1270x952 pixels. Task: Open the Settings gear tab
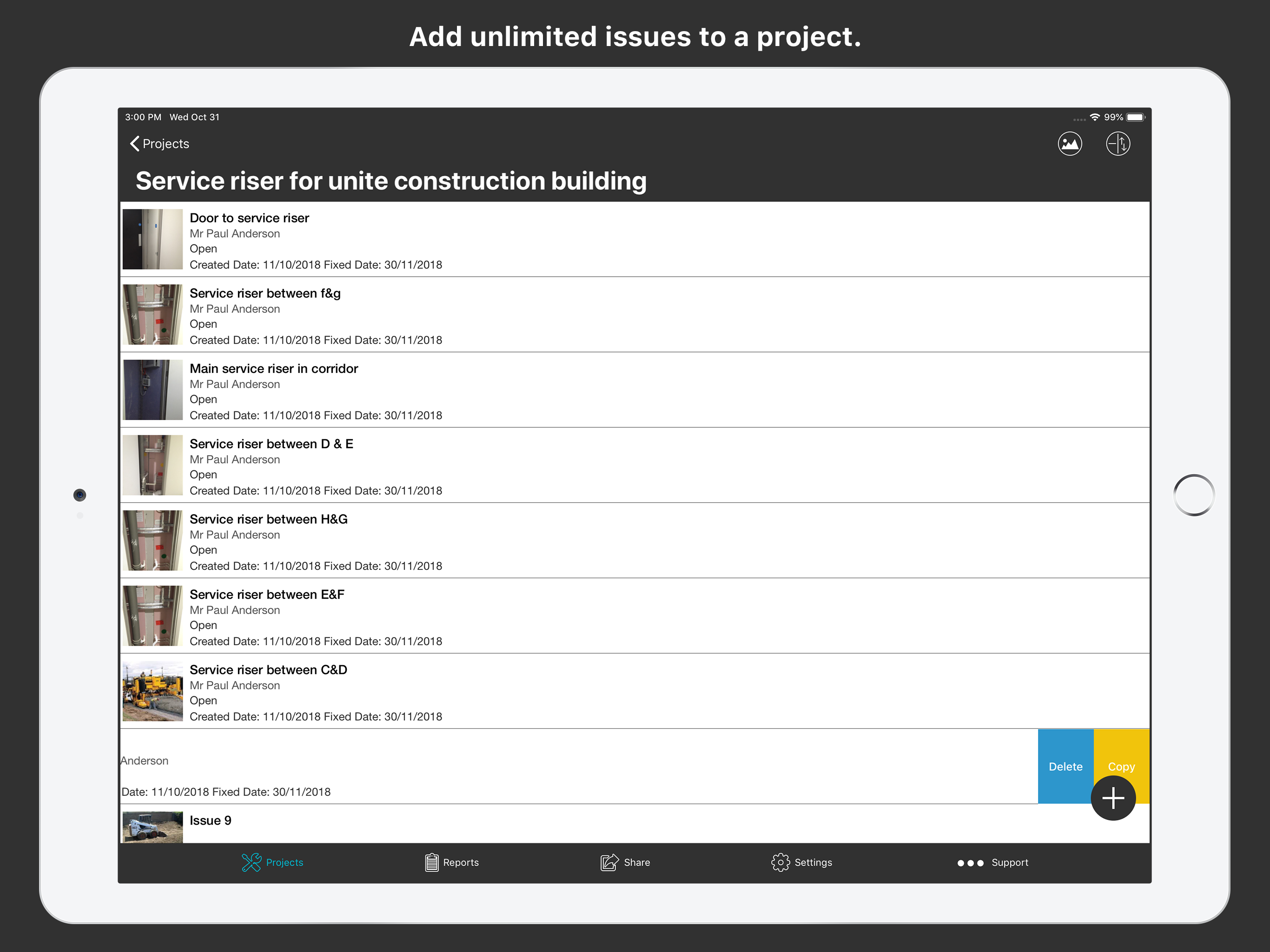tap(801, 862)
